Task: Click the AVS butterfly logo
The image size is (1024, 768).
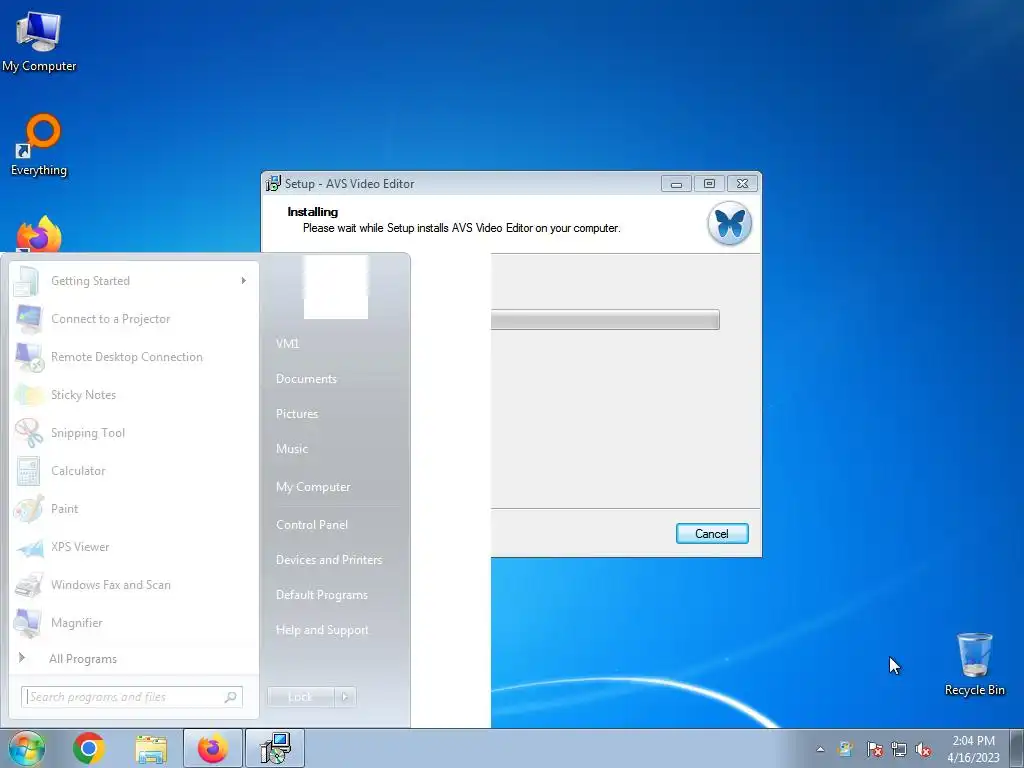Action: click(x=729, y=224)
